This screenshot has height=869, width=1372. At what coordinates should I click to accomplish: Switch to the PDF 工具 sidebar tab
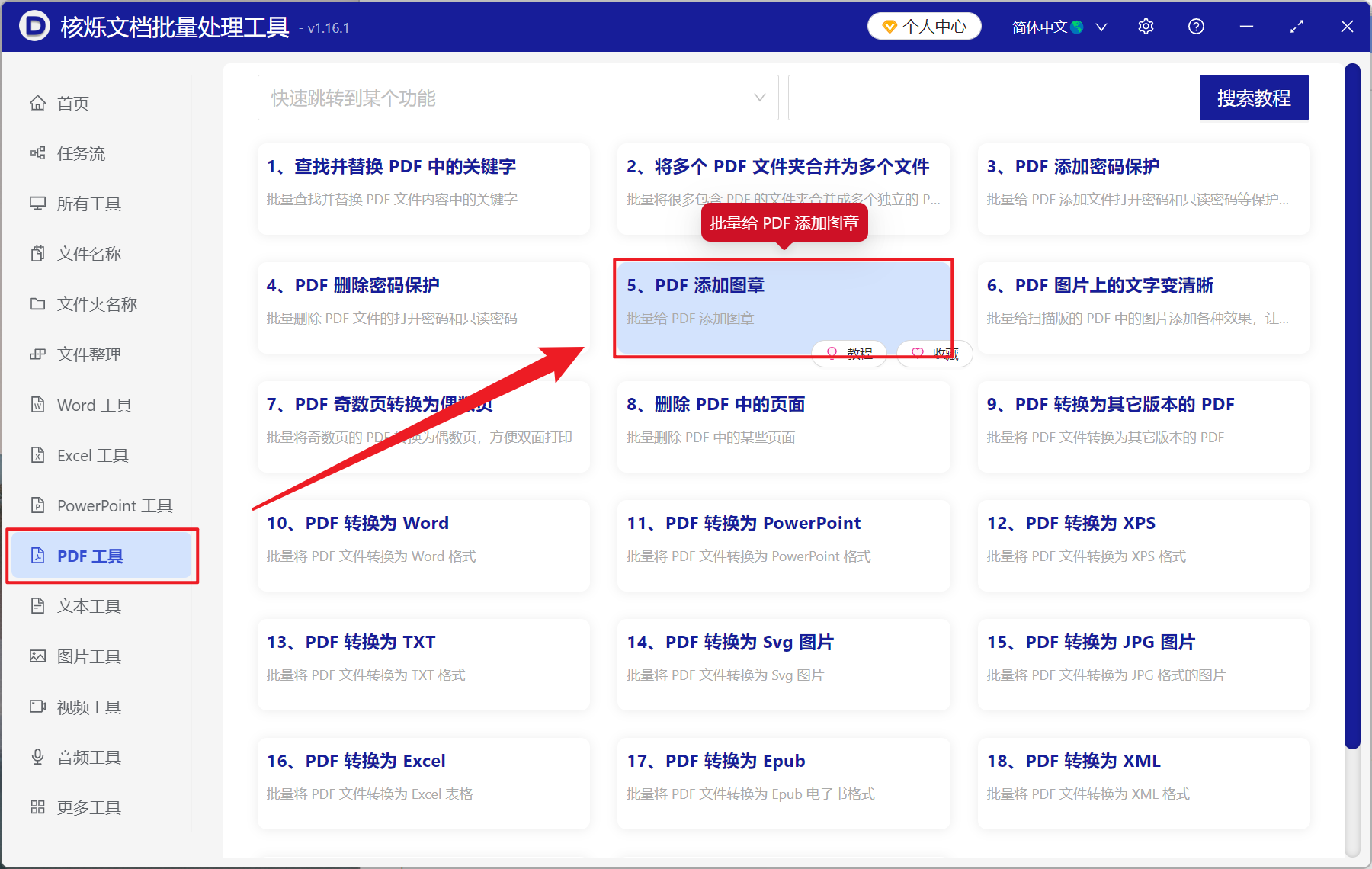coord(89,556)
